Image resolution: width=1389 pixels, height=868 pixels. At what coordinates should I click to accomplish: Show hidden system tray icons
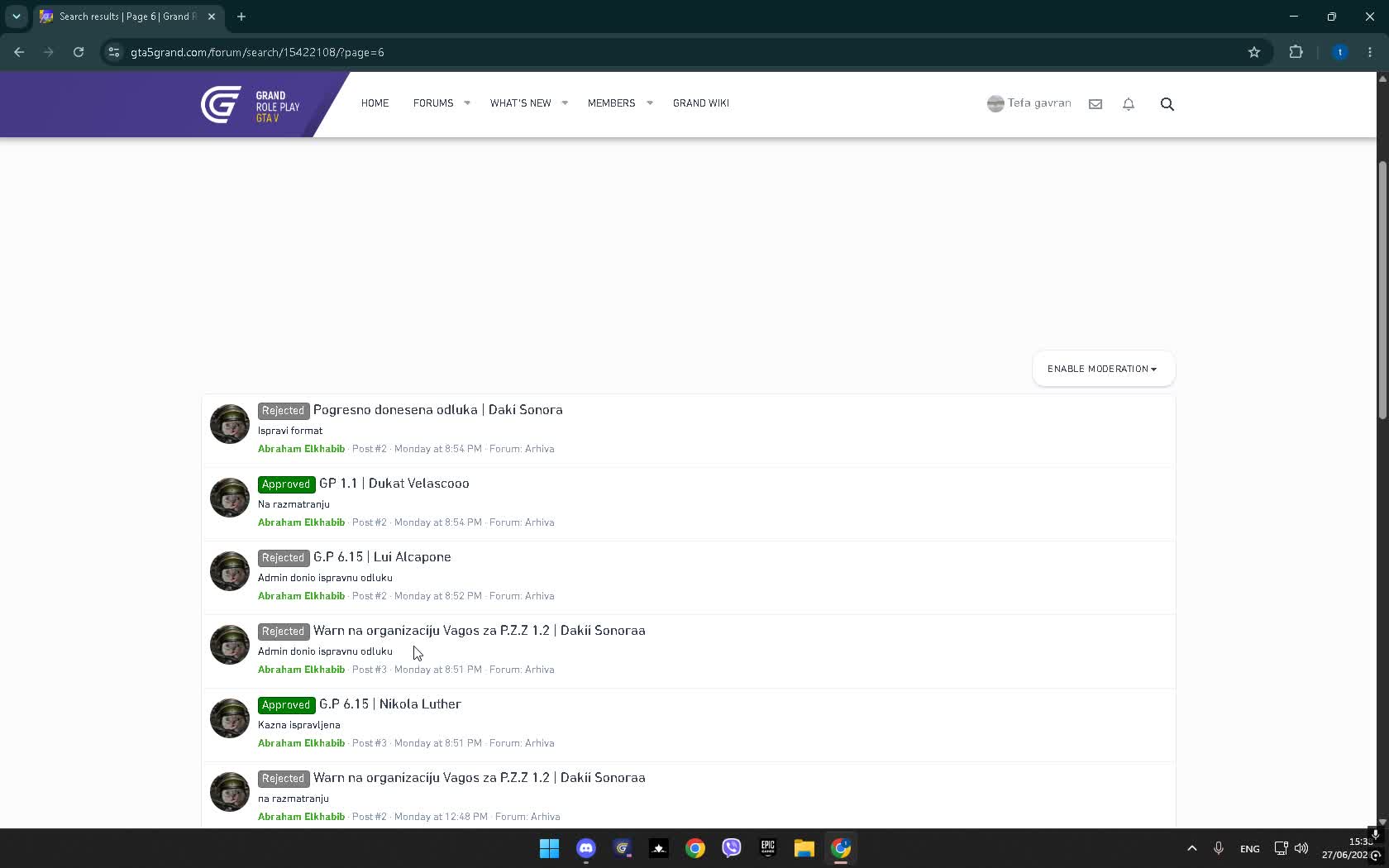(1191, 848)
